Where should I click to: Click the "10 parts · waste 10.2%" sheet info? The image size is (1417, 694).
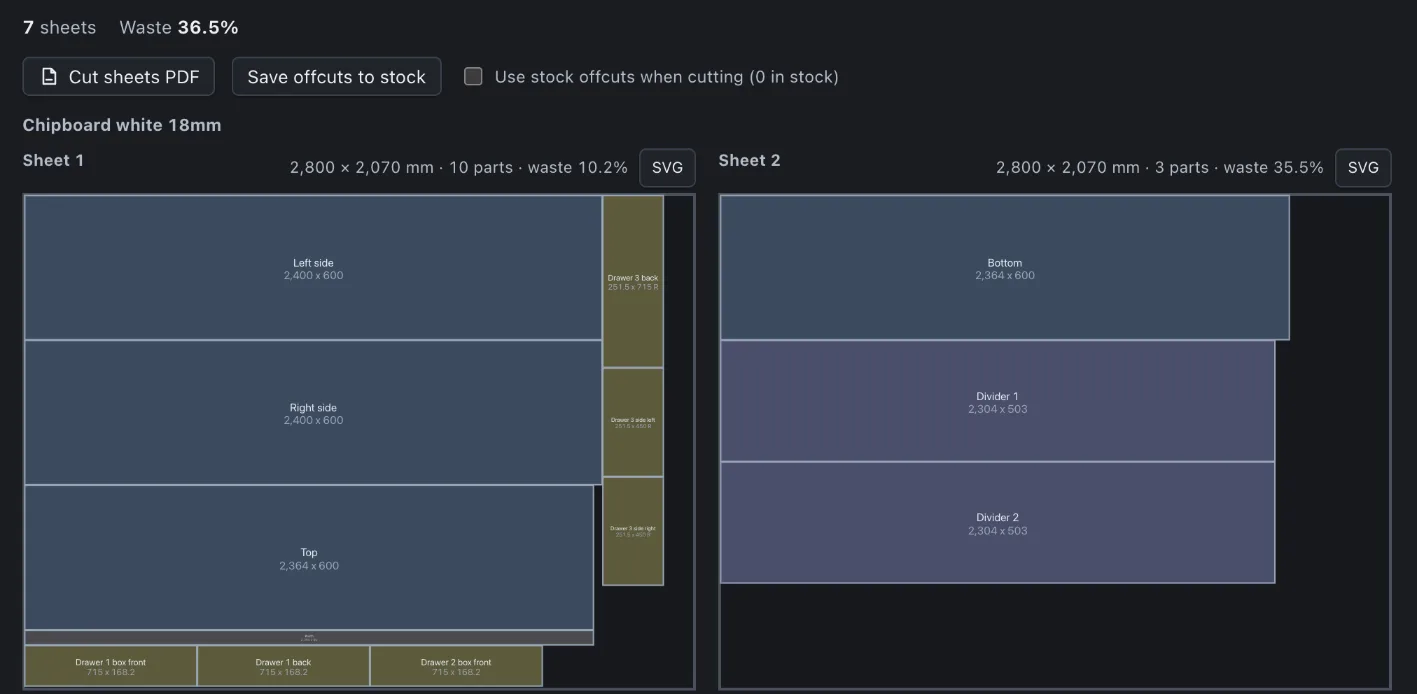point(539,168)
